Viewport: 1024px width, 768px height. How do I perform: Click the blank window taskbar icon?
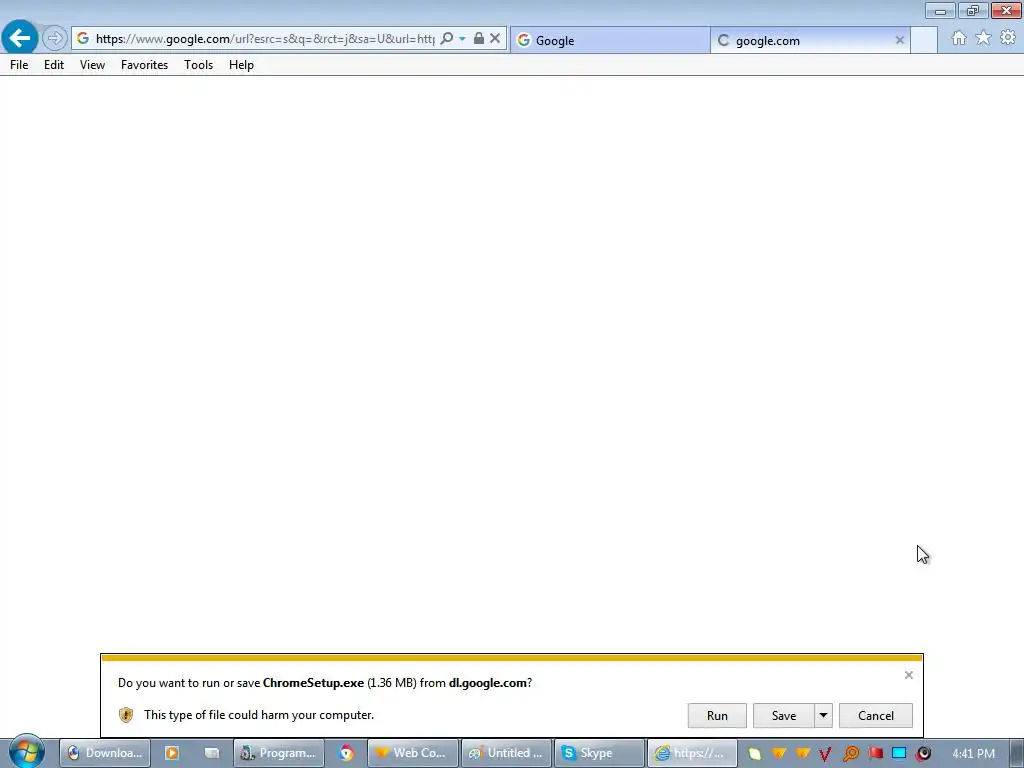(x=212, y=753)
